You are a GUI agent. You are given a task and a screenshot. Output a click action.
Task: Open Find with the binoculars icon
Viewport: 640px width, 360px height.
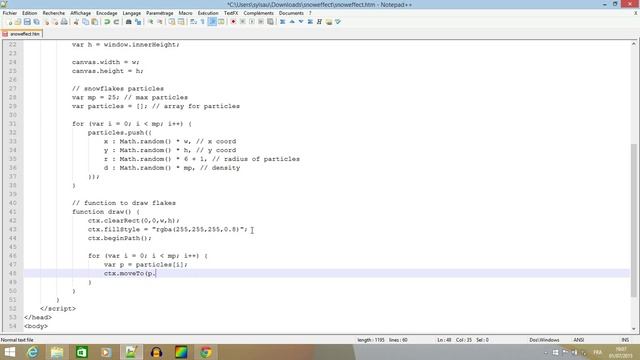coord(129,22)
